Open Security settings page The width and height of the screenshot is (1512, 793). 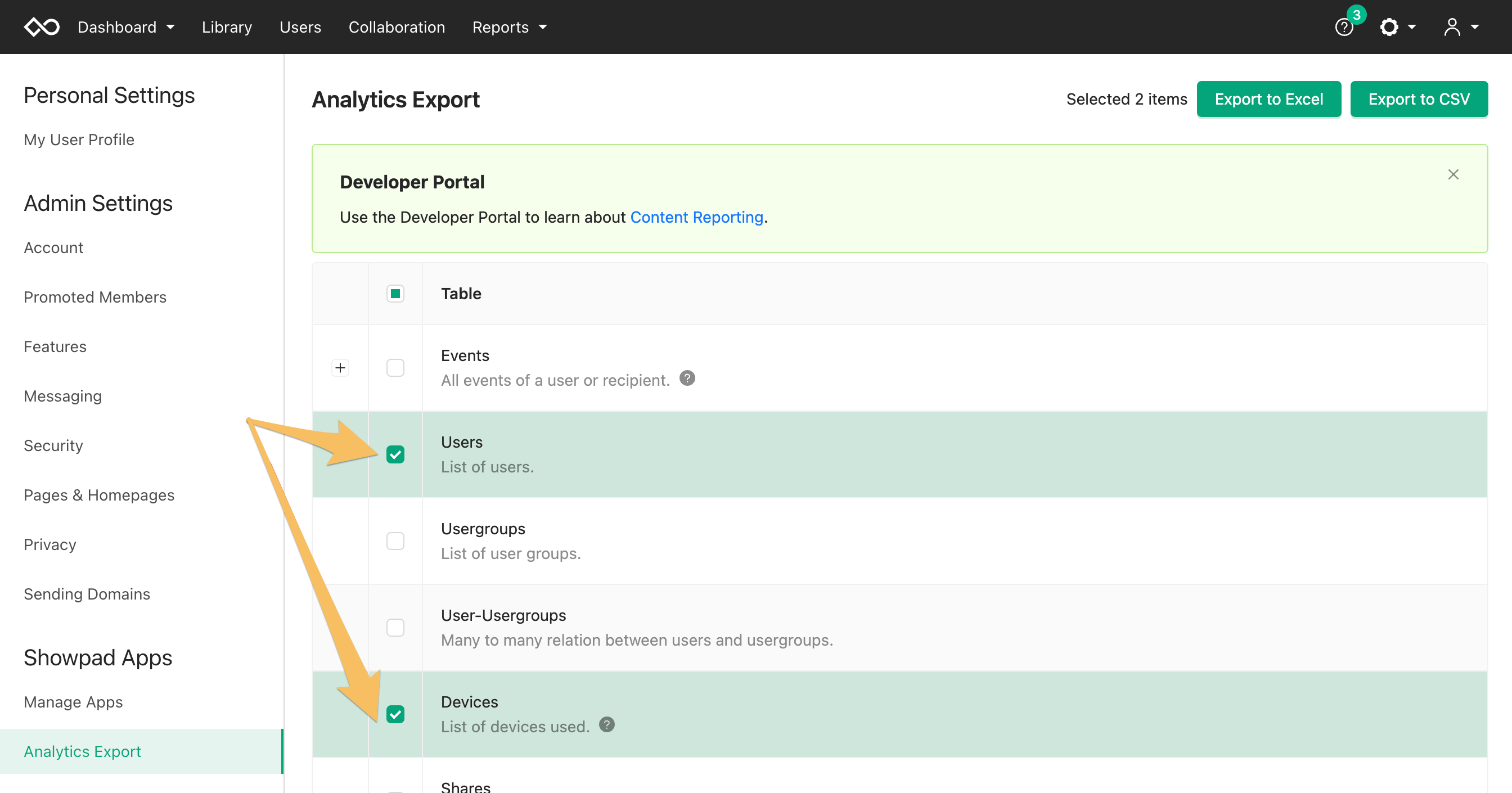click(x=53, y=445)
